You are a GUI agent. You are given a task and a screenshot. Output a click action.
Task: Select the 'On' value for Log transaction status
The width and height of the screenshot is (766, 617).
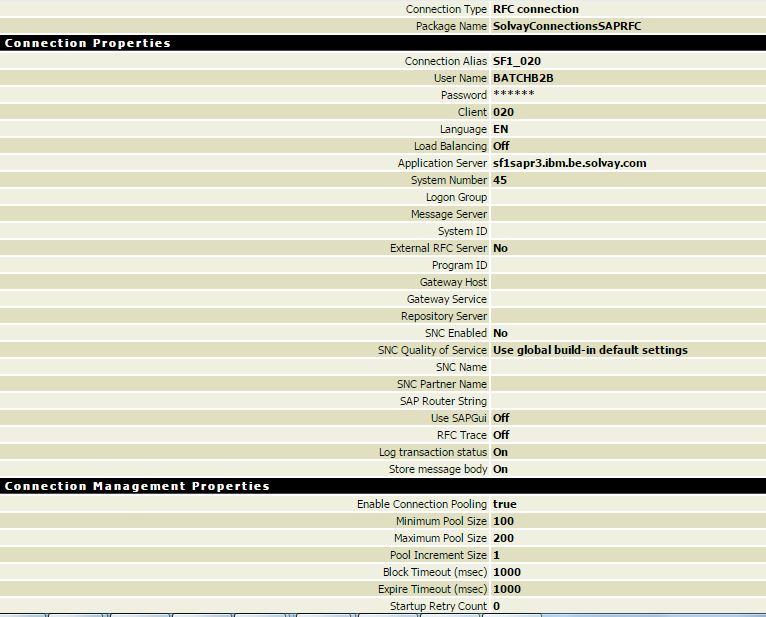tap(500, 452)
